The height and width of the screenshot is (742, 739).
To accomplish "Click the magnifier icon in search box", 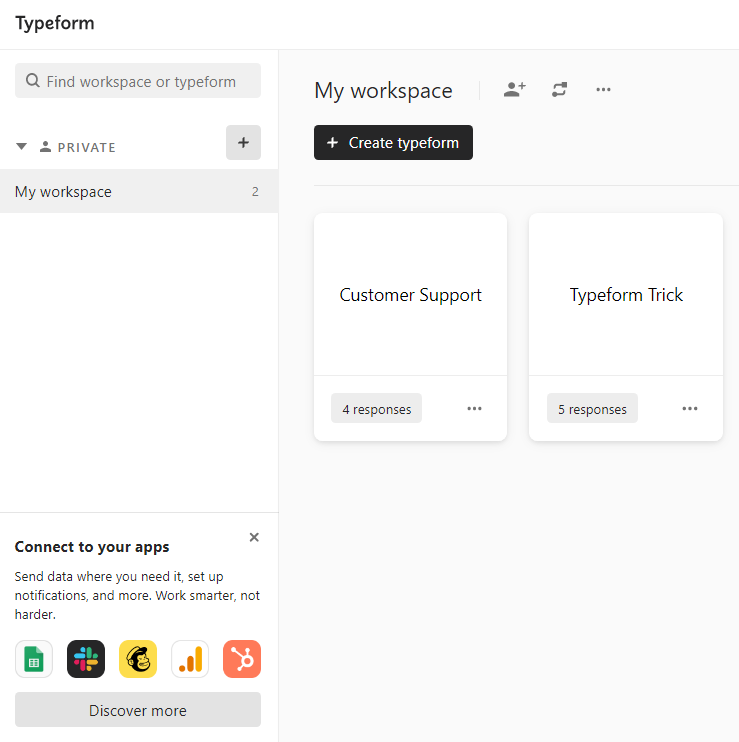I will point(33,80).
